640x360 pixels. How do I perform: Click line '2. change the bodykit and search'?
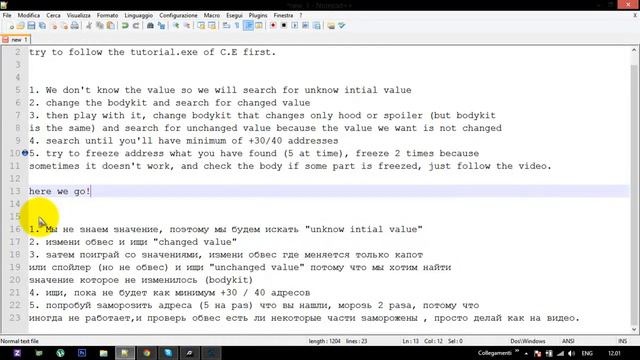click(169, 102)
